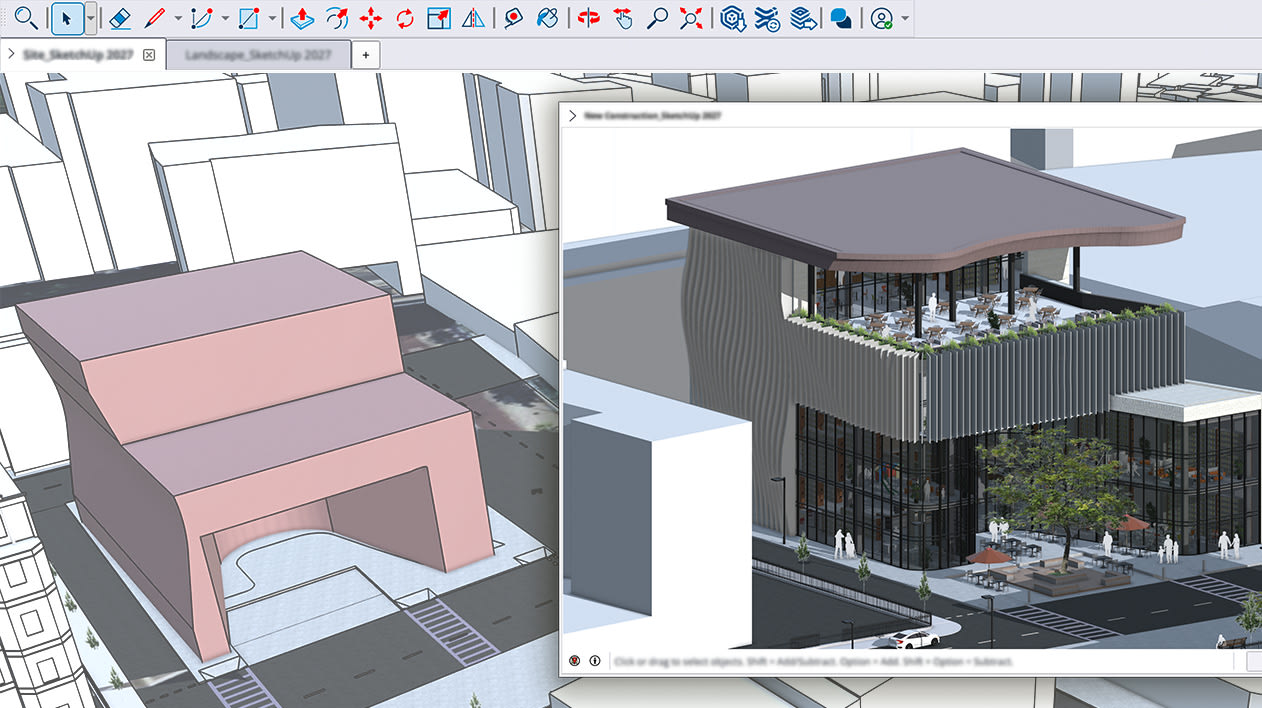Activate the Push/Pull tool
This screenshot has width=1262, height=708.
point(303,18)
